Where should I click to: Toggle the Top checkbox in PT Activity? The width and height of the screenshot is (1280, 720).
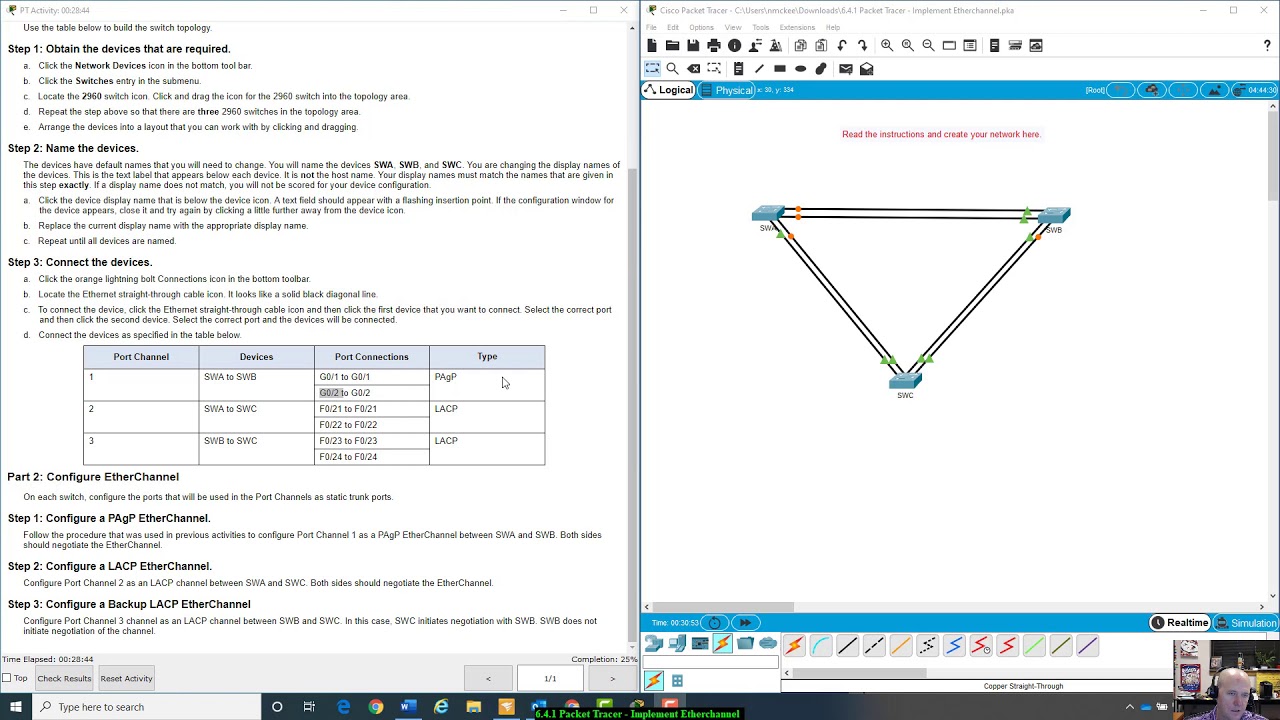(x=7, y=678)
